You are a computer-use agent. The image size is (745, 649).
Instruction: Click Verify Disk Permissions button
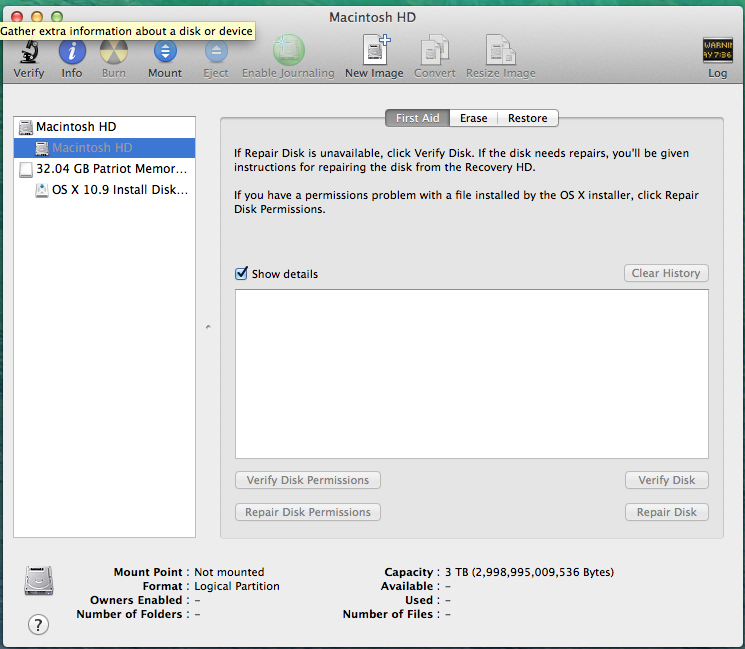coord(307,480)
